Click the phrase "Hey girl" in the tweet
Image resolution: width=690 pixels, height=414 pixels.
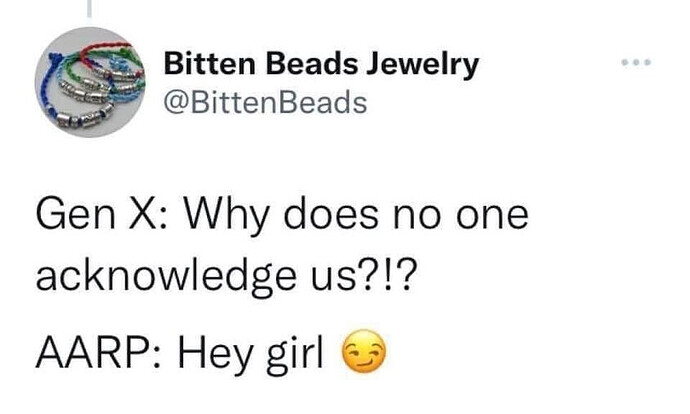[x=251, y=355]
